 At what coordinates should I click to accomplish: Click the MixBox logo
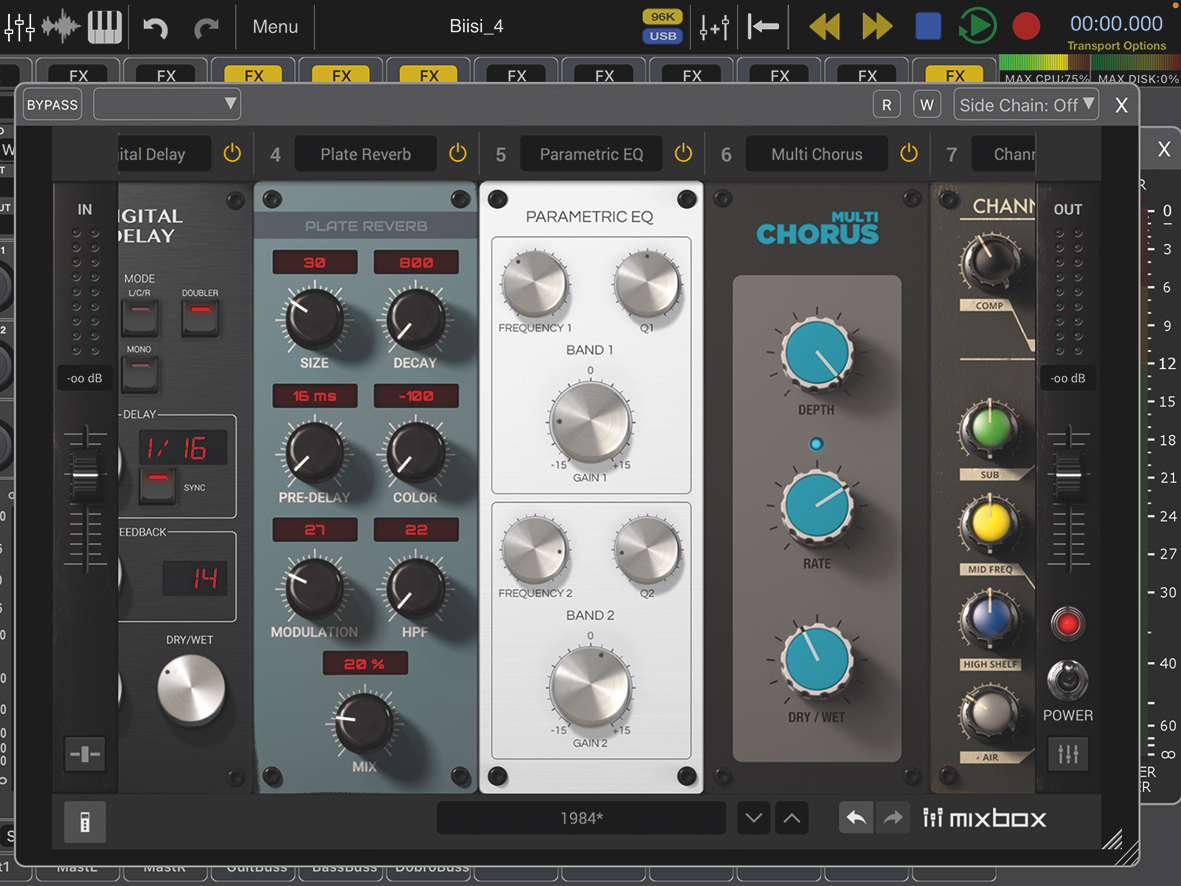(x=984, y=818)
